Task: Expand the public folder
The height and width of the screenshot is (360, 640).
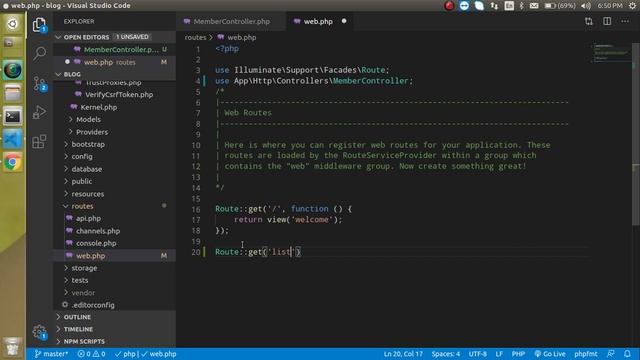Action: [82, 181]
